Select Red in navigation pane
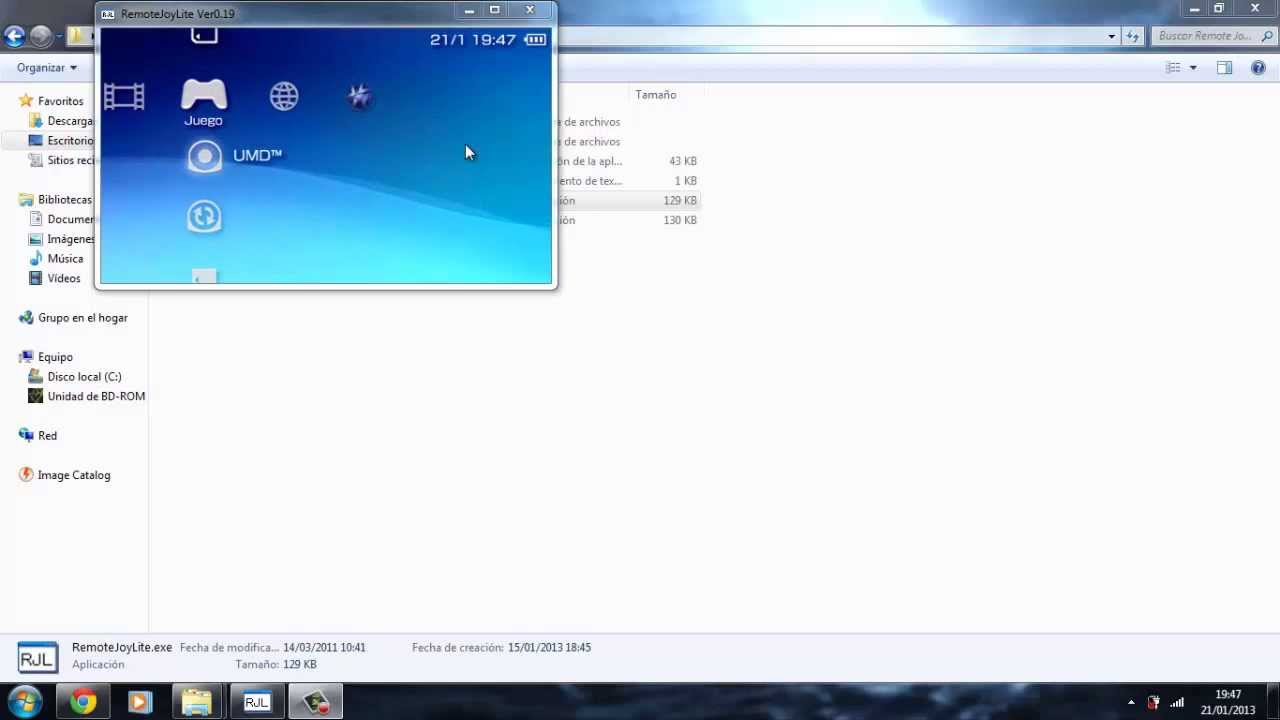This screenshot has width=1280, height=720. click(47, 436)
